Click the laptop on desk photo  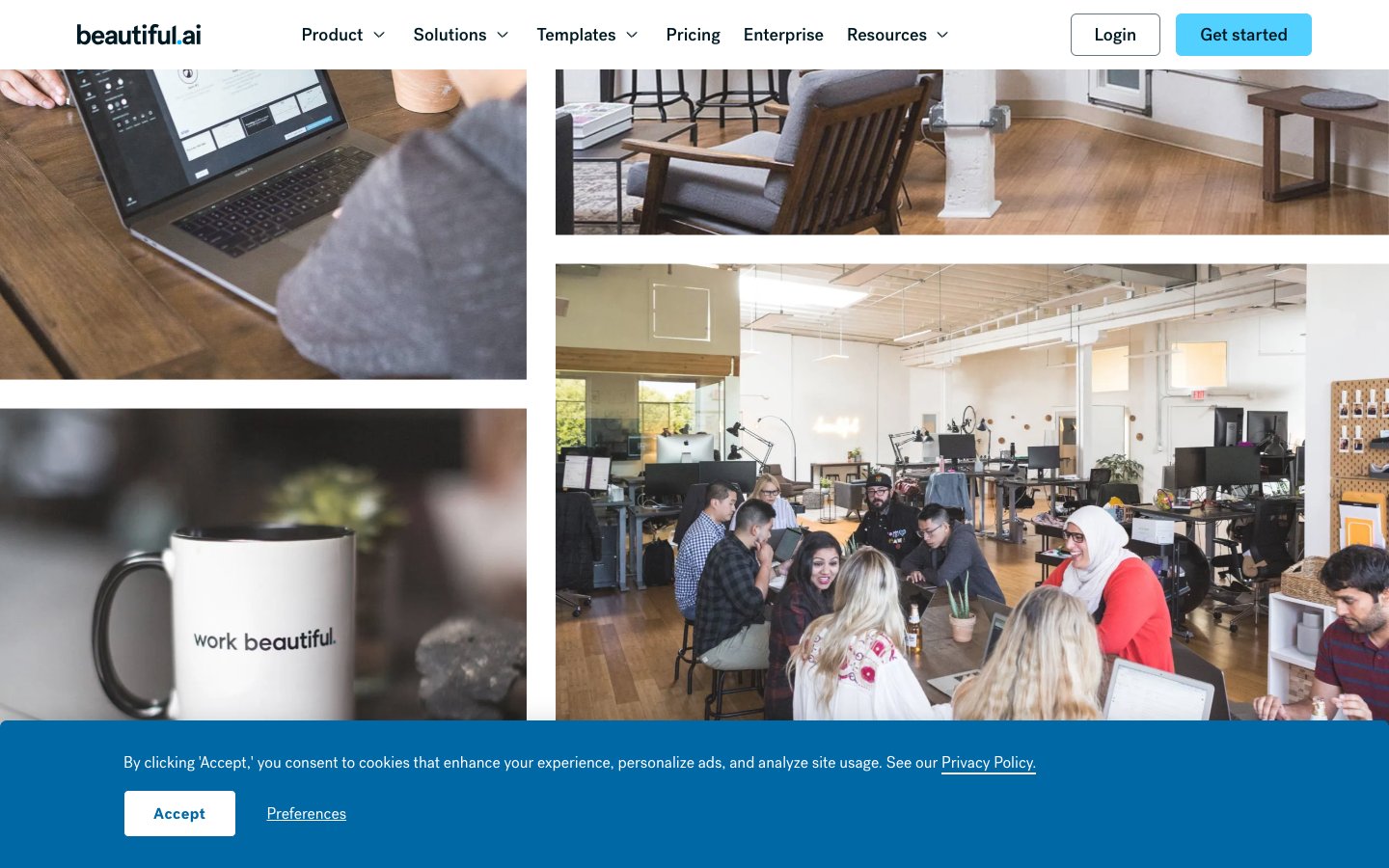263,224
